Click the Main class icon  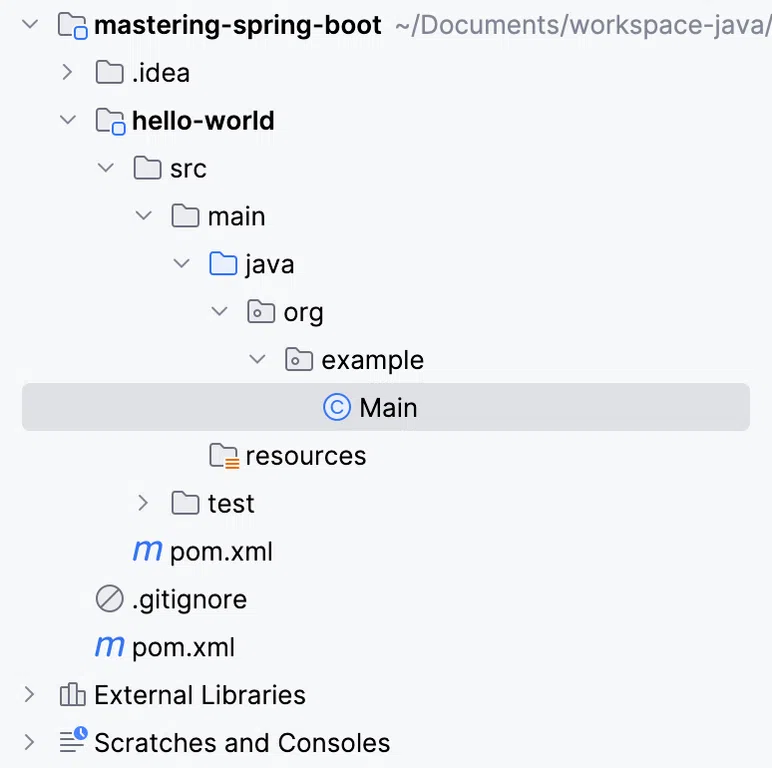pyautogui.click(x=337, y=408)
